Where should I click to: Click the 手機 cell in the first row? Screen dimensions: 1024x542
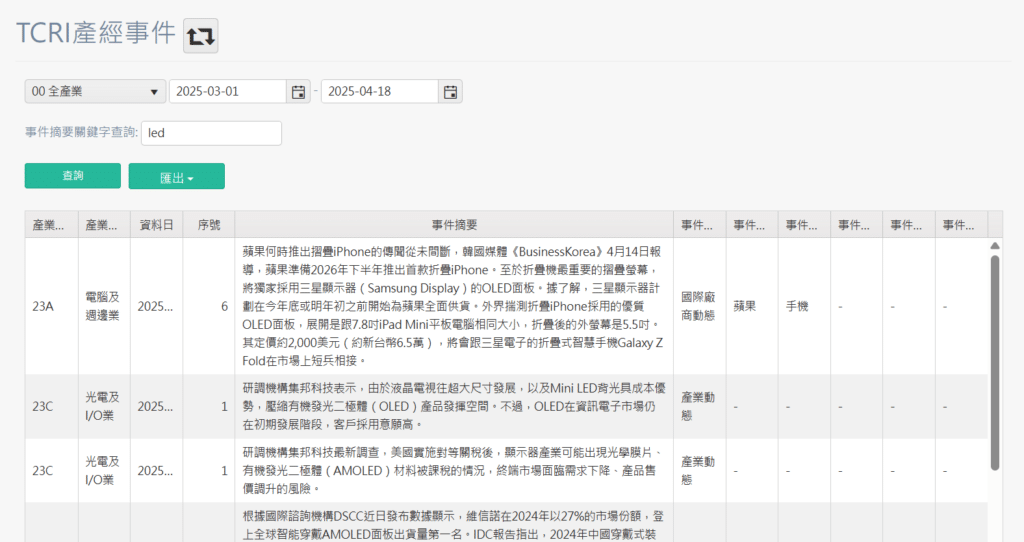point(804,306)
